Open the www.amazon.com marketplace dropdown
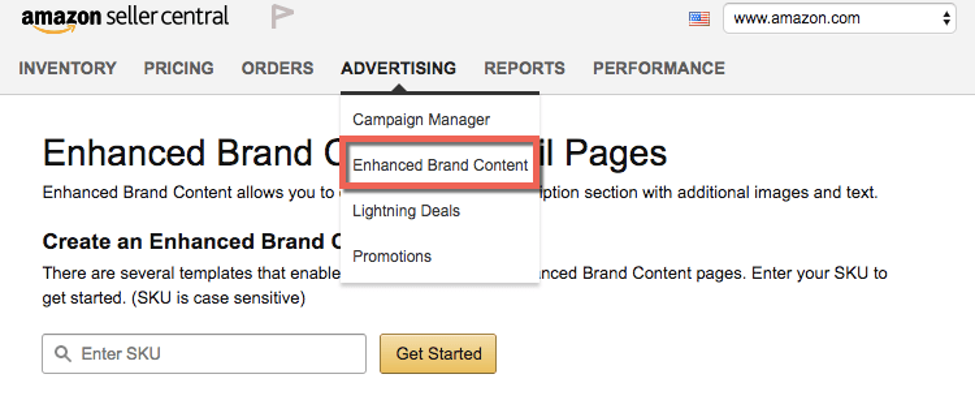 838,18
